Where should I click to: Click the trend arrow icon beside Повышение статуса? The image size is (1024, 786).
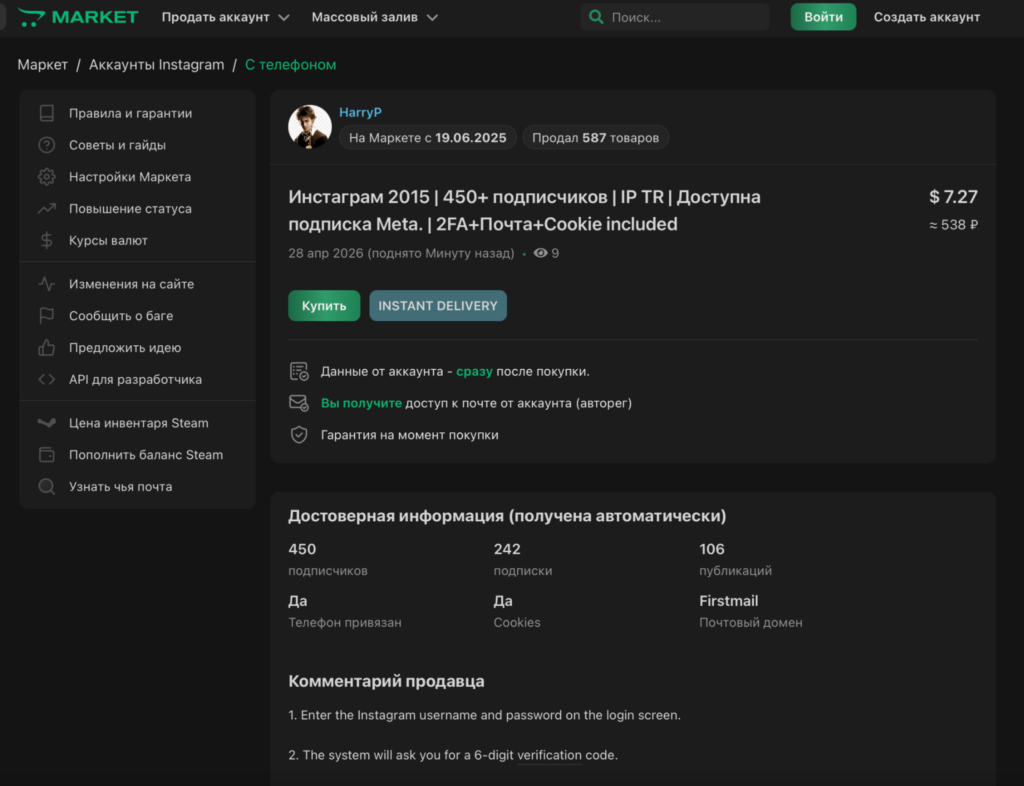click(x=46, y=209)
